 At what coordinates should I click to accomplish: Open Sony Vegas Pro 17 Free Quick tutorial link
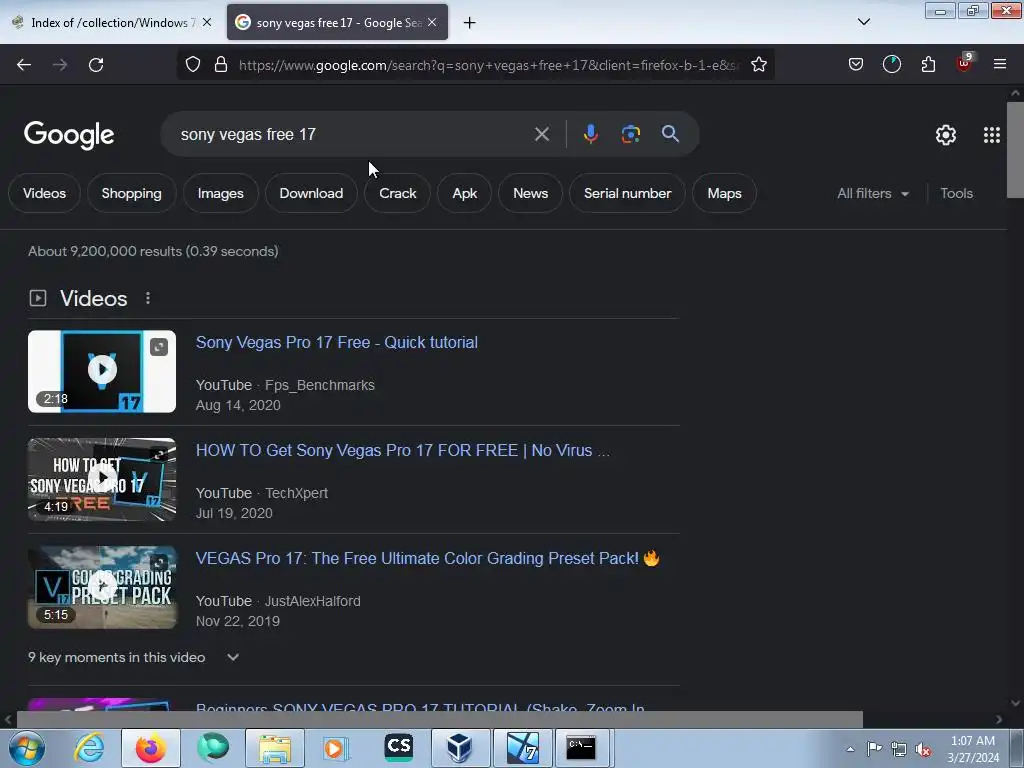[336, 342]
